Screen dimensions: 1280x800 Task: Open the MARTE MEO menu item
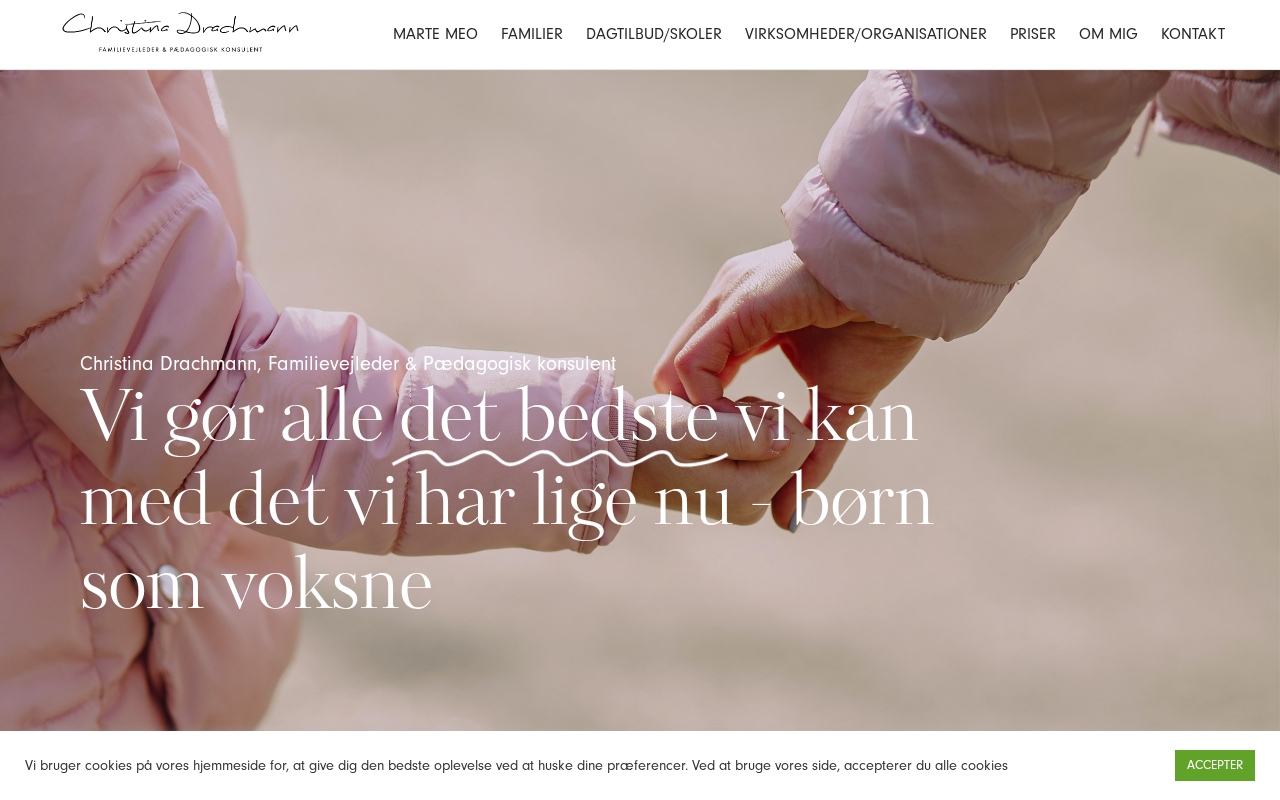(435, 34)
